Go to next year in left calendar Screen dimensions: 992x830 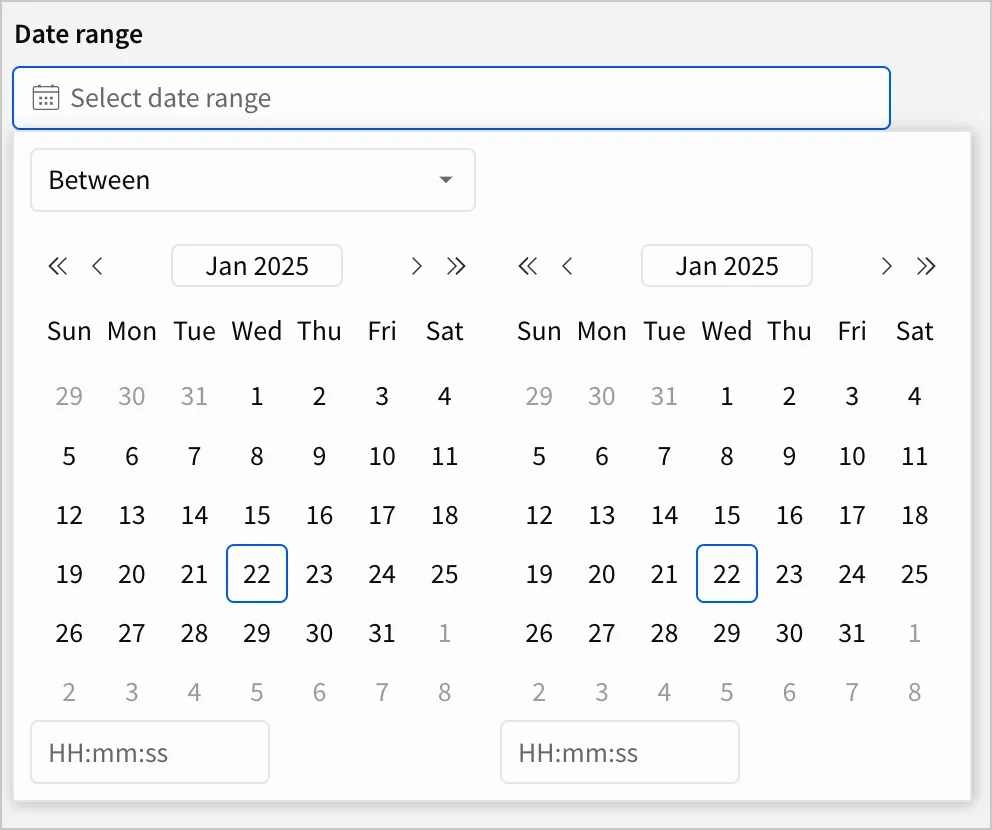tap(456, 266)
